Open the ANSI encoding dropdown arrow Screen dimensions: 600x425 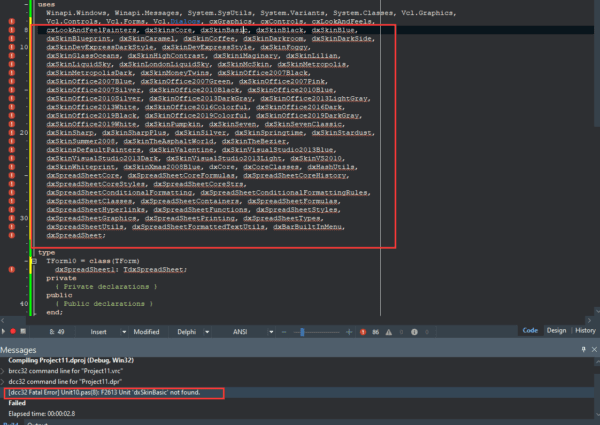coord(271,332)
